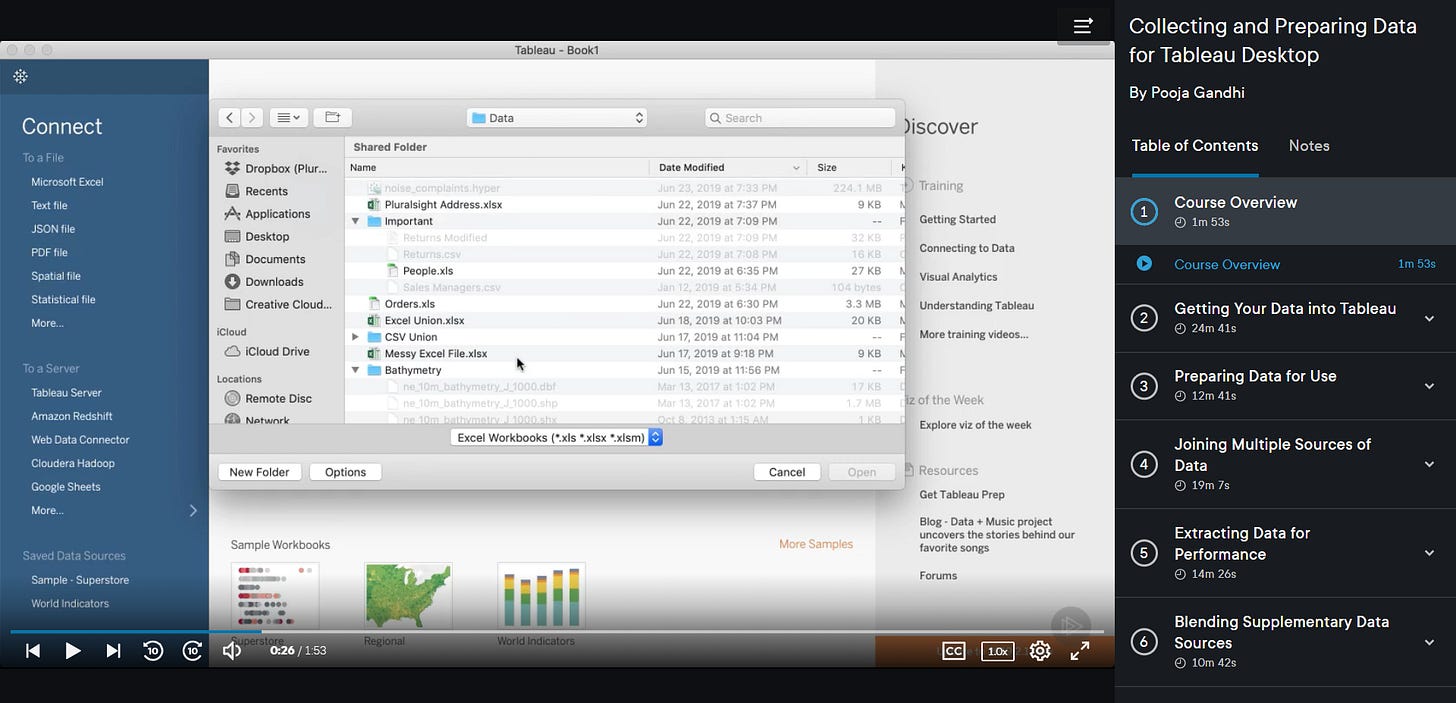Screen dimensions: 1456x703
Task: Go back in file dialog
Action: click(x=230, y=118)
